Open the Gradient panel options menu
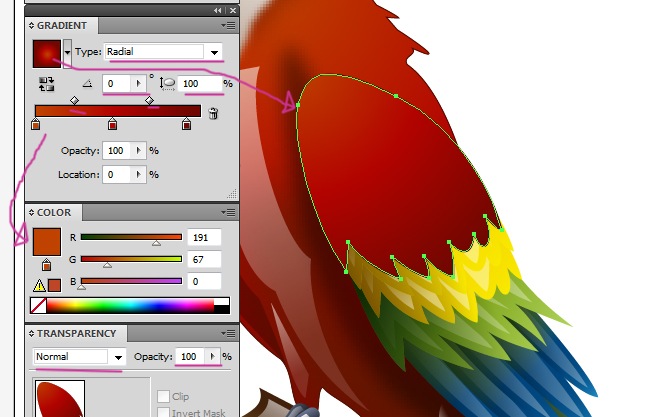 pos(231,24)
